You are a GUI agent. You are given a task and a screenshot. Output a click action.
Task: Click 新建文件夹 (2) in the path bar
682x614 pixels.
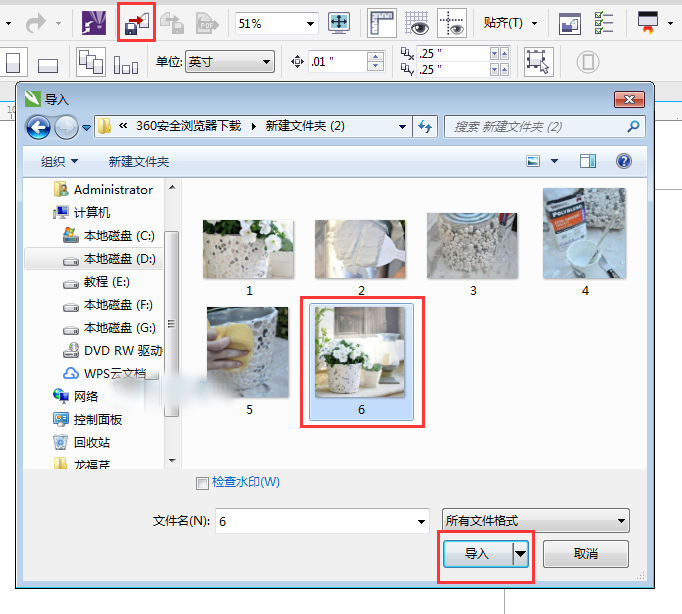pyautogui.click(x=305, y=126)
